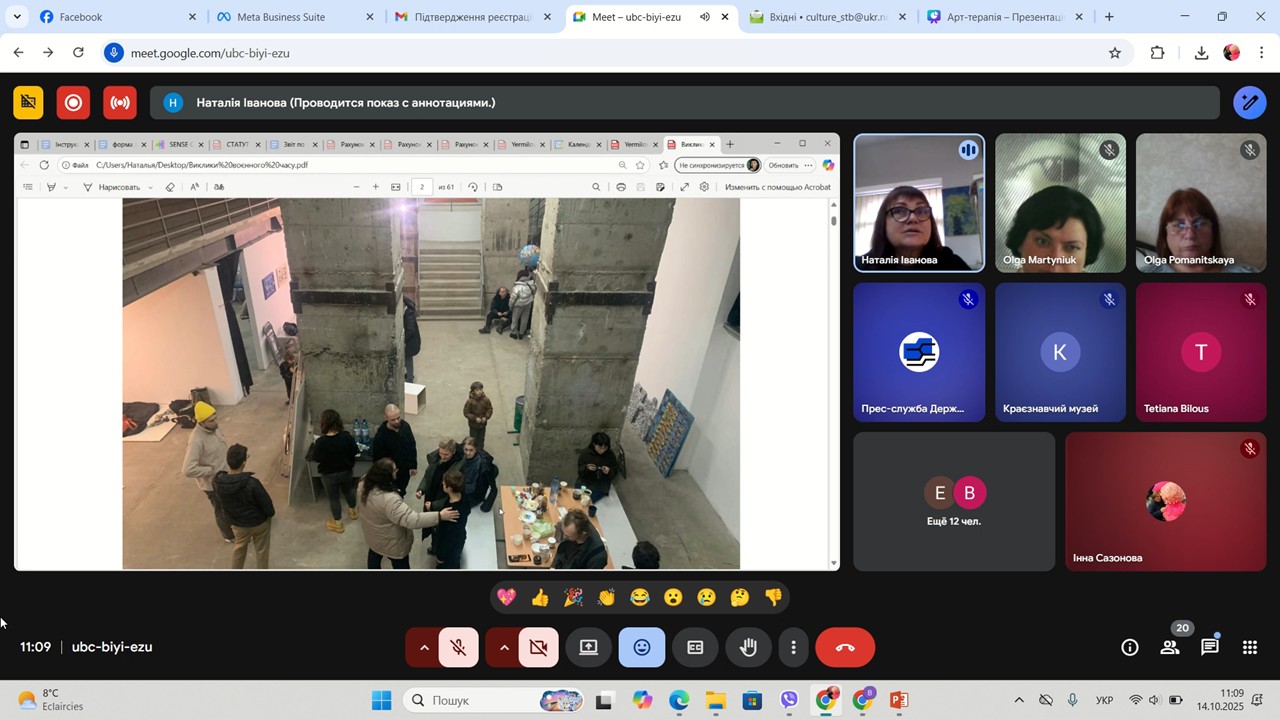The image size is (1280, 720).
Task: Turn on the camera in Meet
Action: [x=538, y=648]
